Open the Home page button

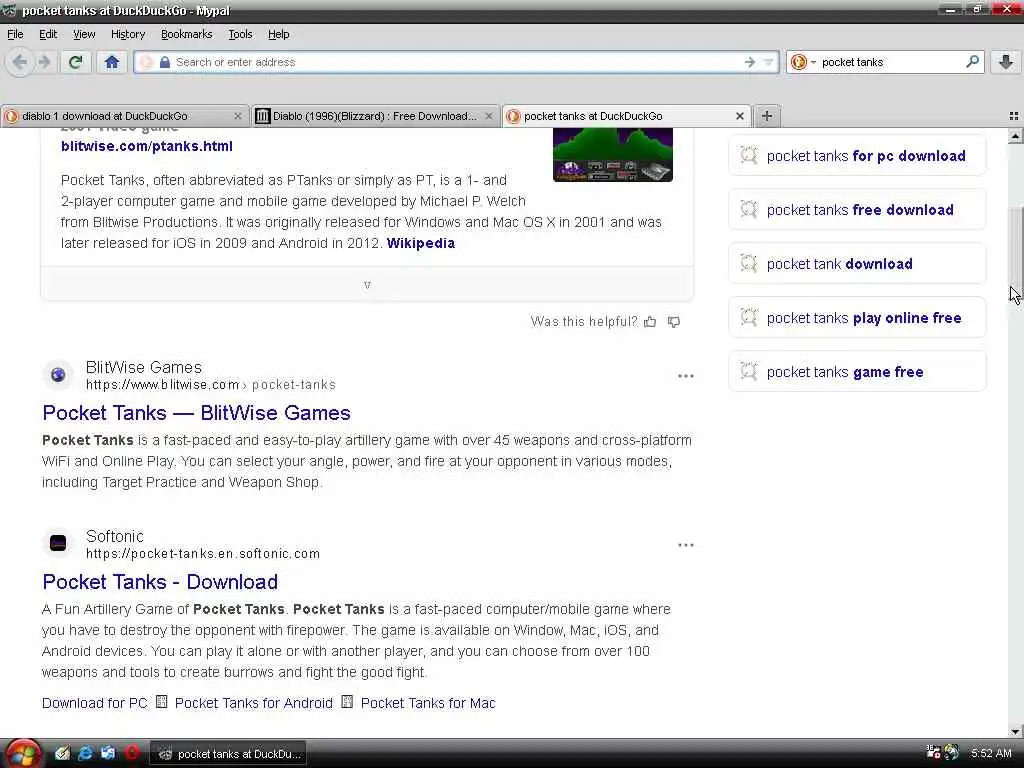(x=112, y=62)
